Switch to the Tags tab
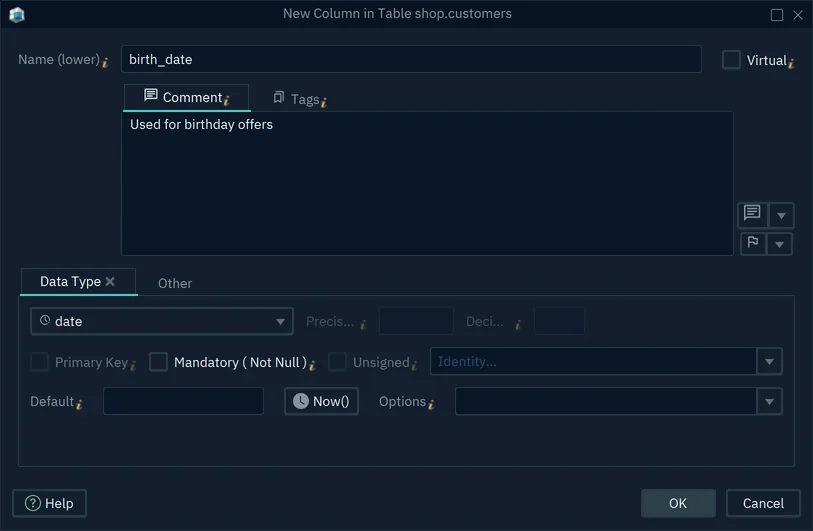The height and width of the screenshot is (531, 813). click(x=300, y=99)
